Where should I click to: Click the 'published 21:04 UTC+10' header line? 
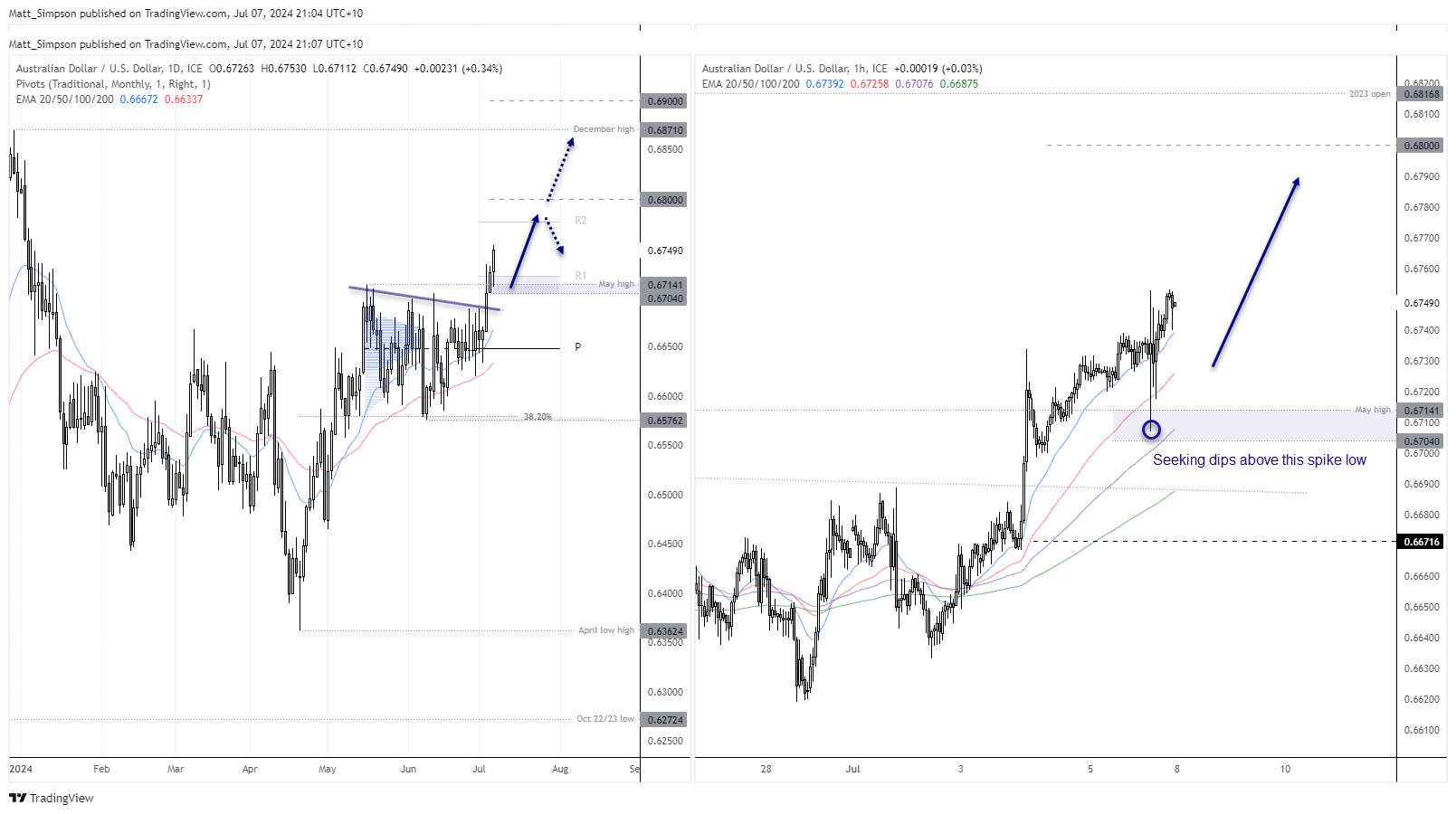pyautogui.click(x=186, y=14)
